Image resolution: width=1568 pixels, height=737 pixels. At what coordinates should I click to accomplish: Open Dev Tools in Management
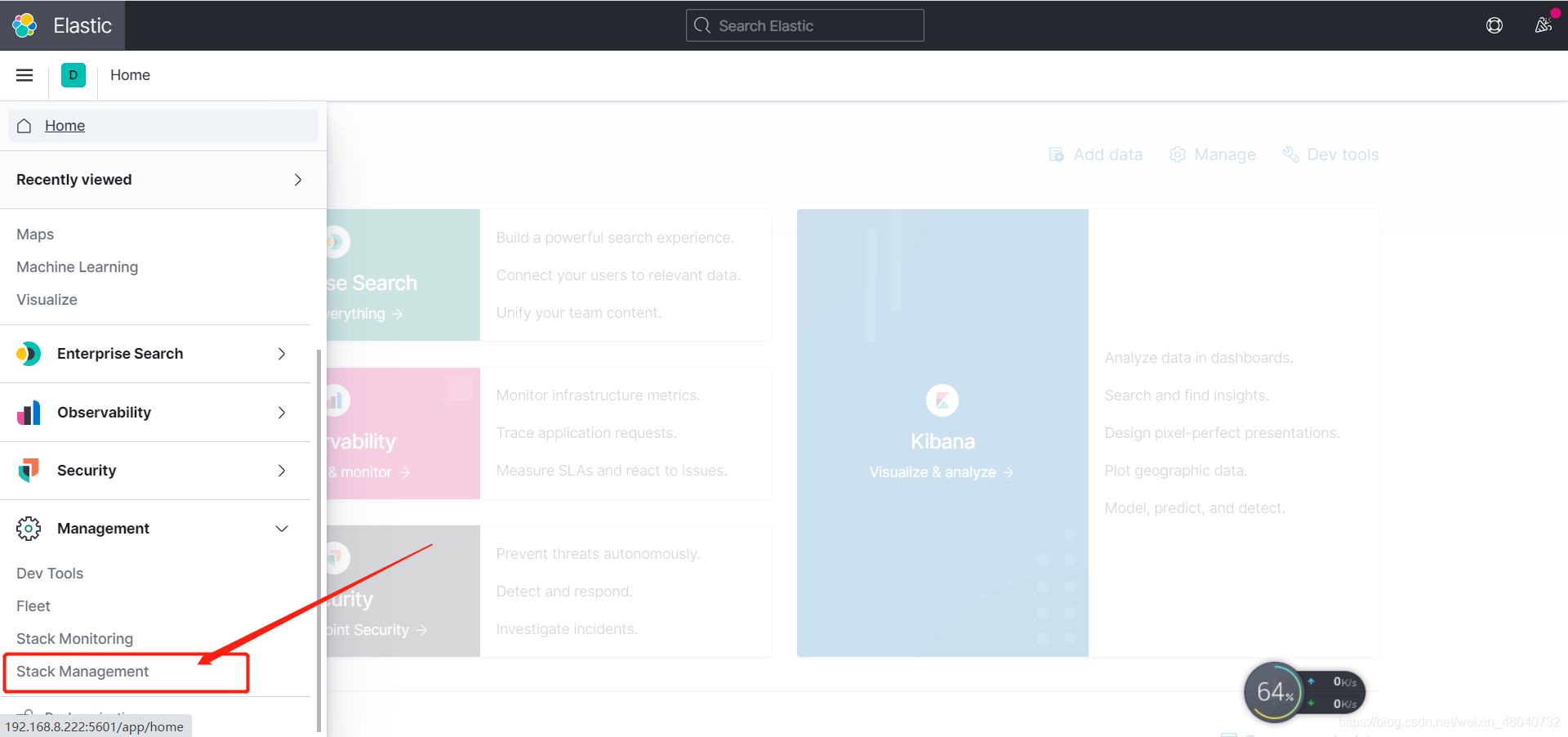pos(50,574)
